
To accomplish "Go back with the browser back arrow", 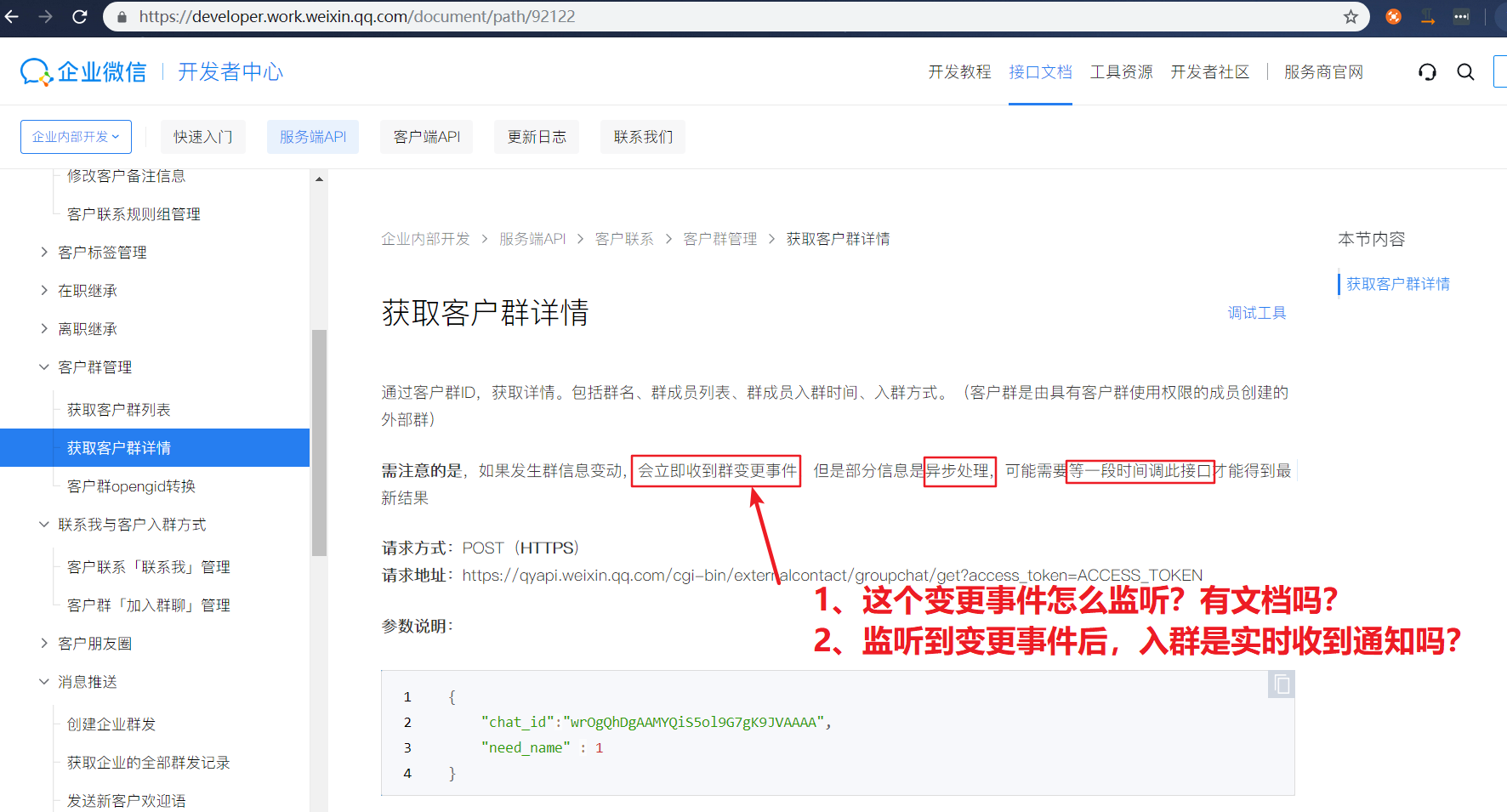I will [12, 16].
